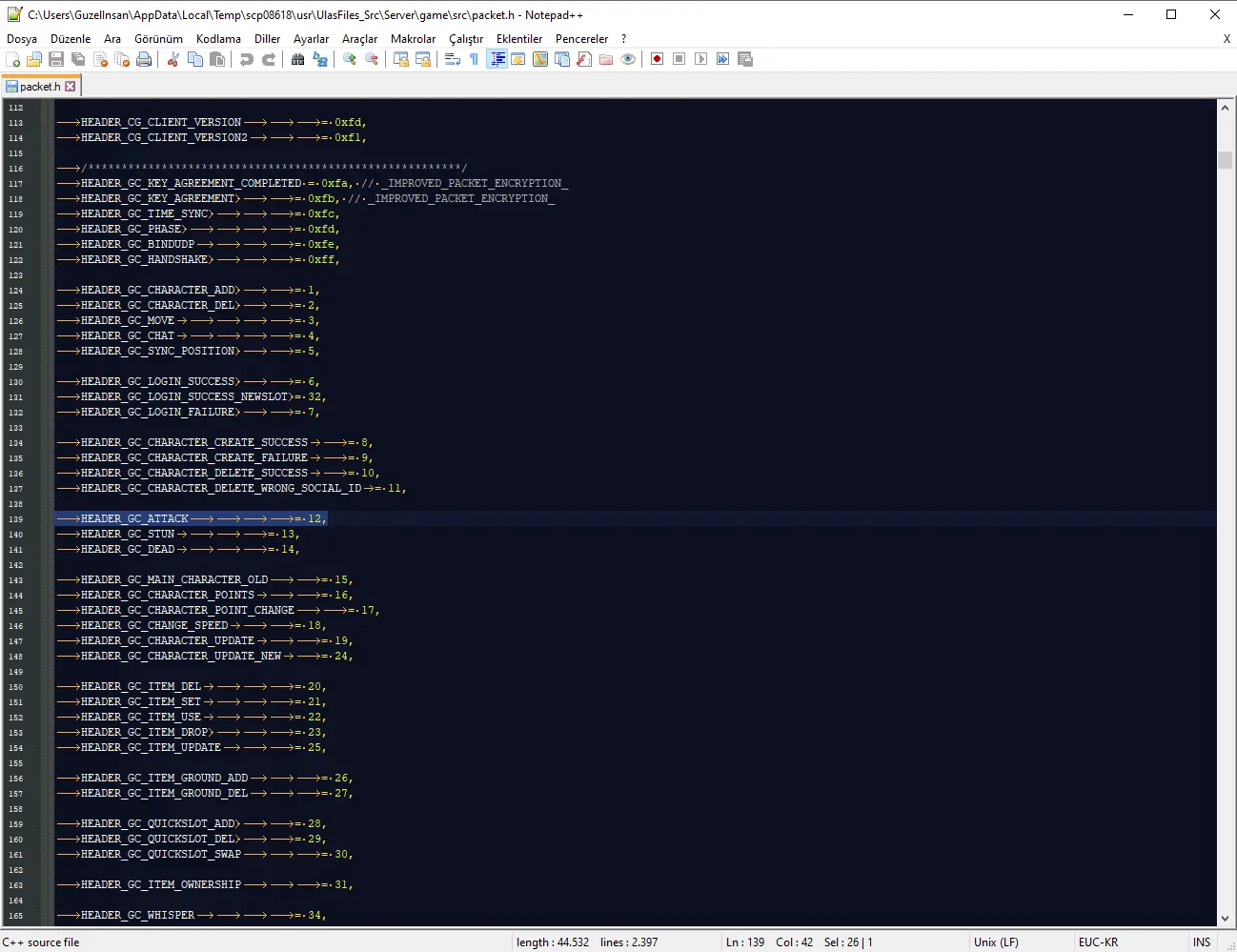Click the EUC-KR encoding status field
Image resolution: width=1237 pixels, height=952 pixels.
[x=1098, y=942]
